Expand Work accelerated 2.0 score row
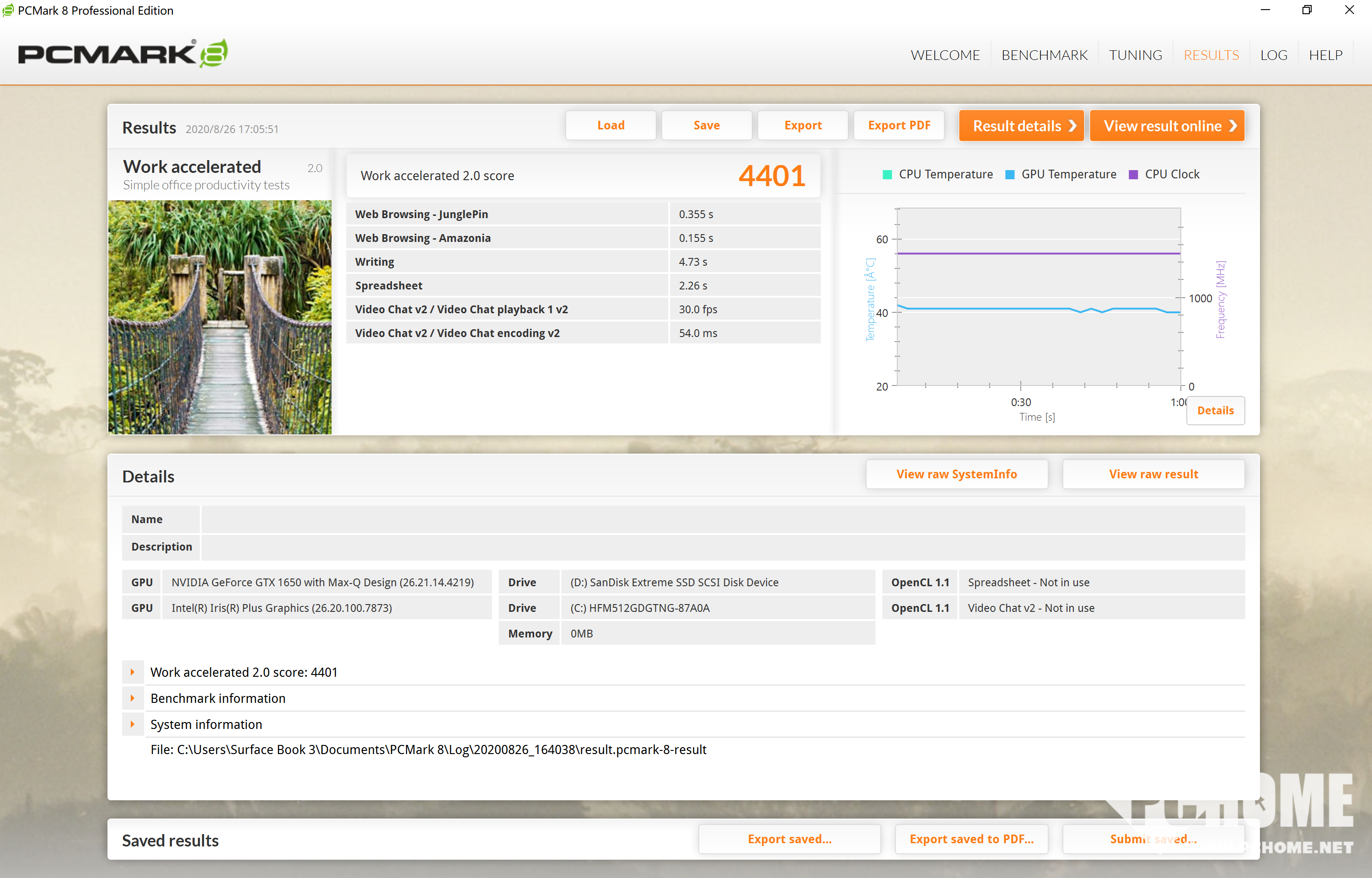 [132, 672]
